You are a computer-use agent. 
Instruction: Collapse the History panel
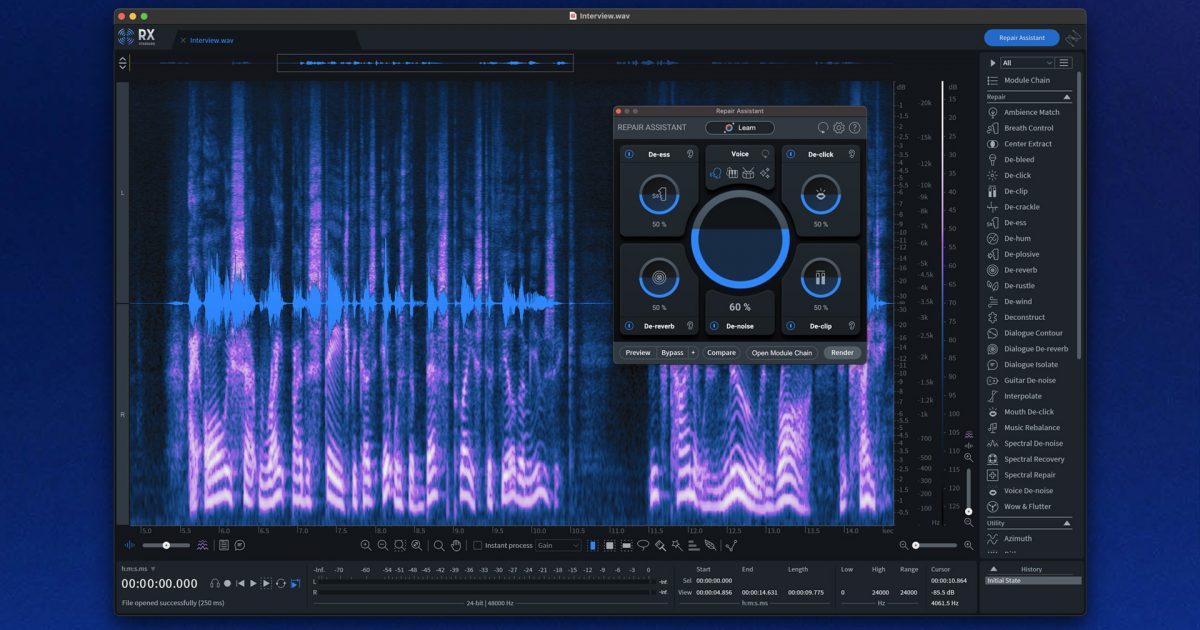click(993, 569)
